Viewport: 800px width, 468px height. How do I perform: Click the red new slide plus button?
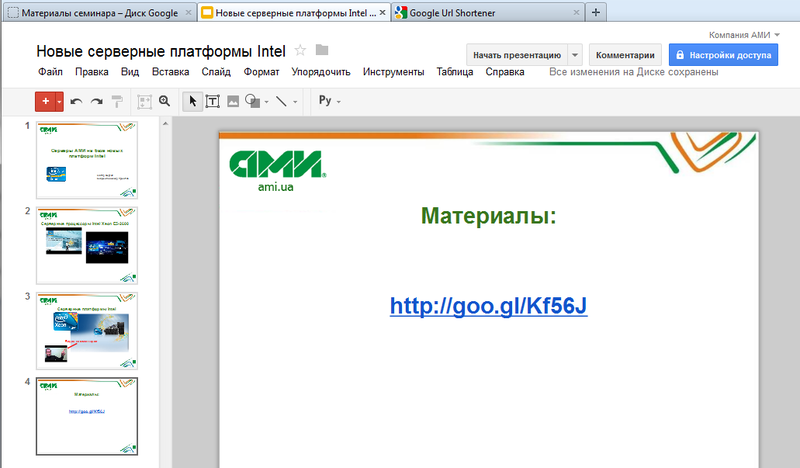(x=45, y=102)
